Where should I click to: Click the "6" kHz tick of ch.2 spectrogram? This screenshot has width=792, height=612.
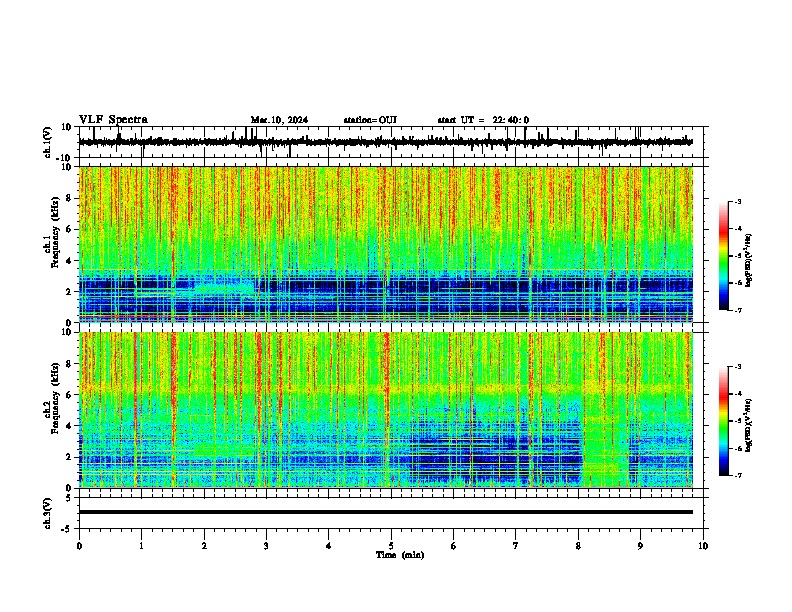tap(69, 394)
